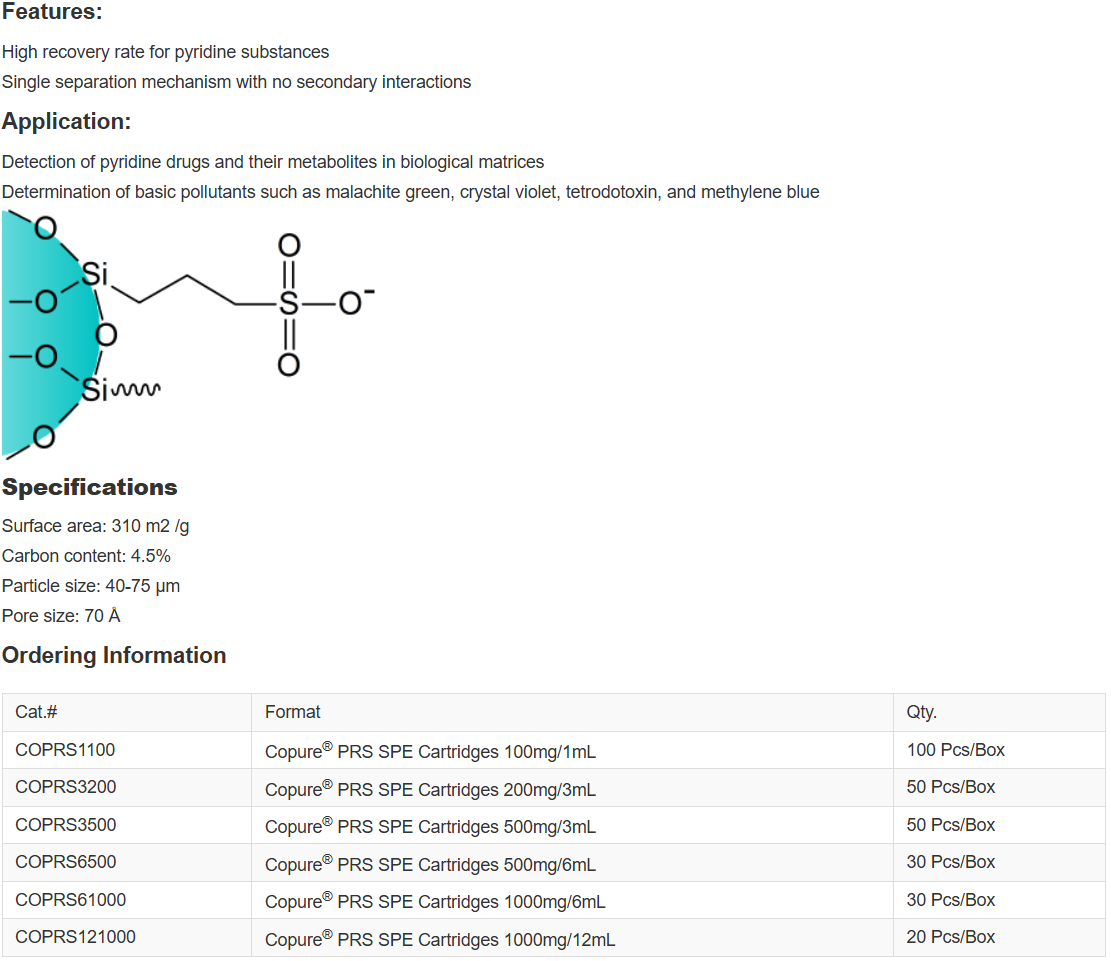Click the Specifications heading
The width and height of the screenshot is (1111, 961).
pyautogui.click(x=89, y=488)
